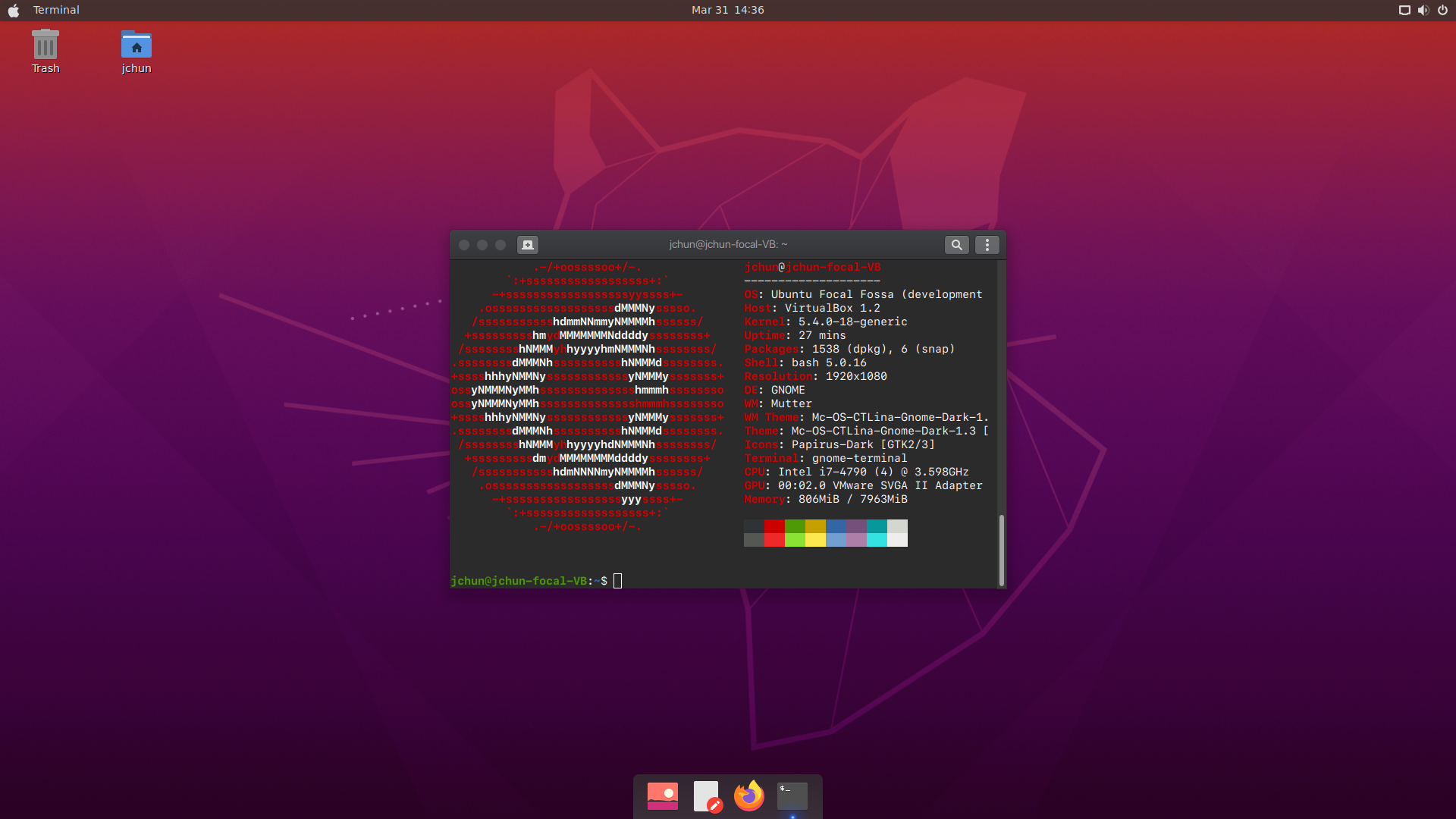This screenshot has height=819, width=1456.
Task: Click the Apple logo activities icon
Action: [13, 10]
